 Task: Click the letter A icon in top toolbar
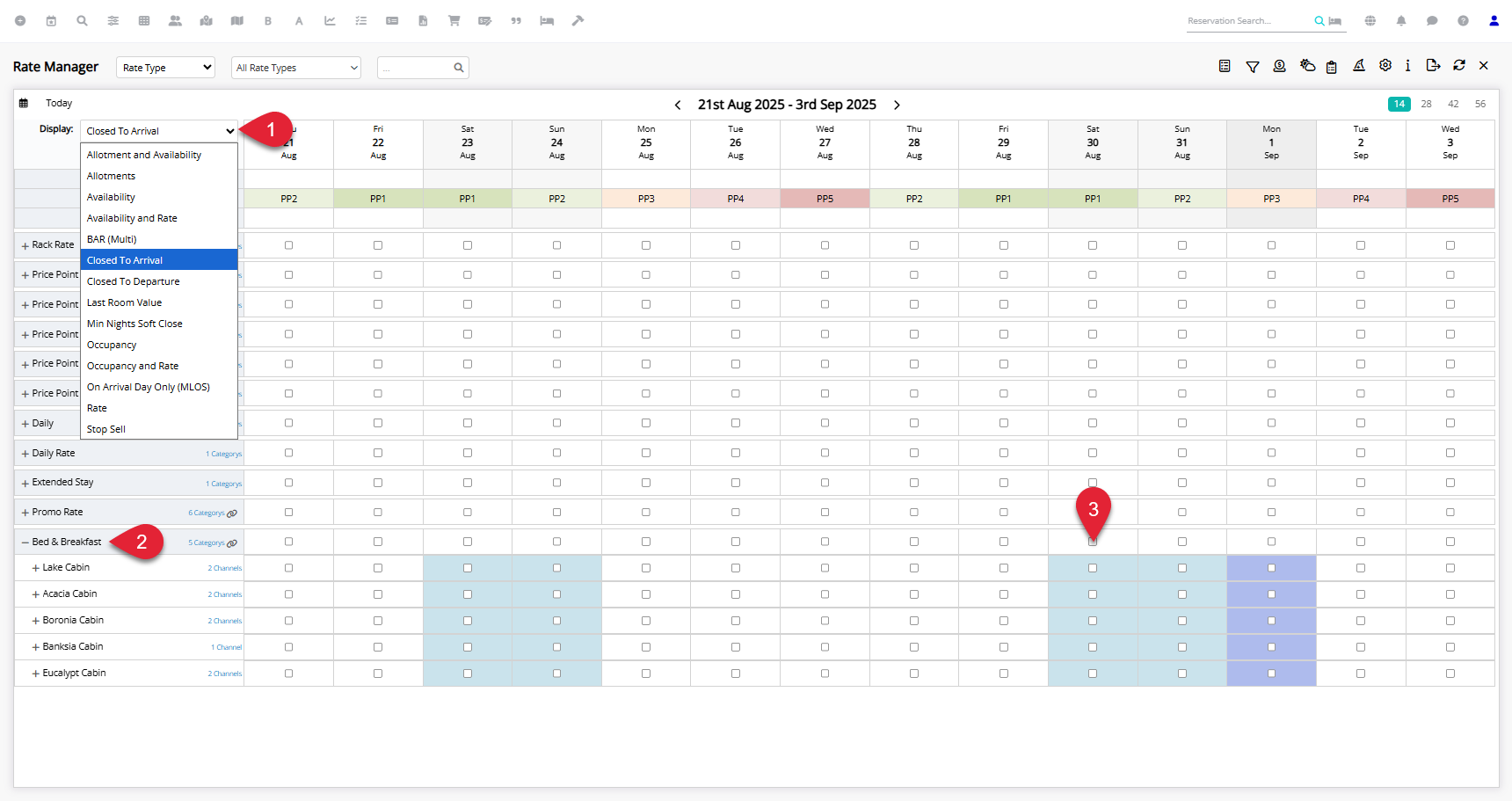point(299,21)
